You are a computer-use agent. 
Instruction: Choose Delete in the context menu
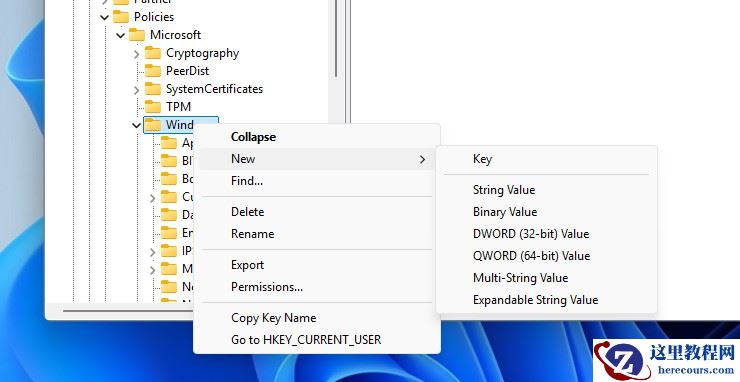[x=317, y=212]
